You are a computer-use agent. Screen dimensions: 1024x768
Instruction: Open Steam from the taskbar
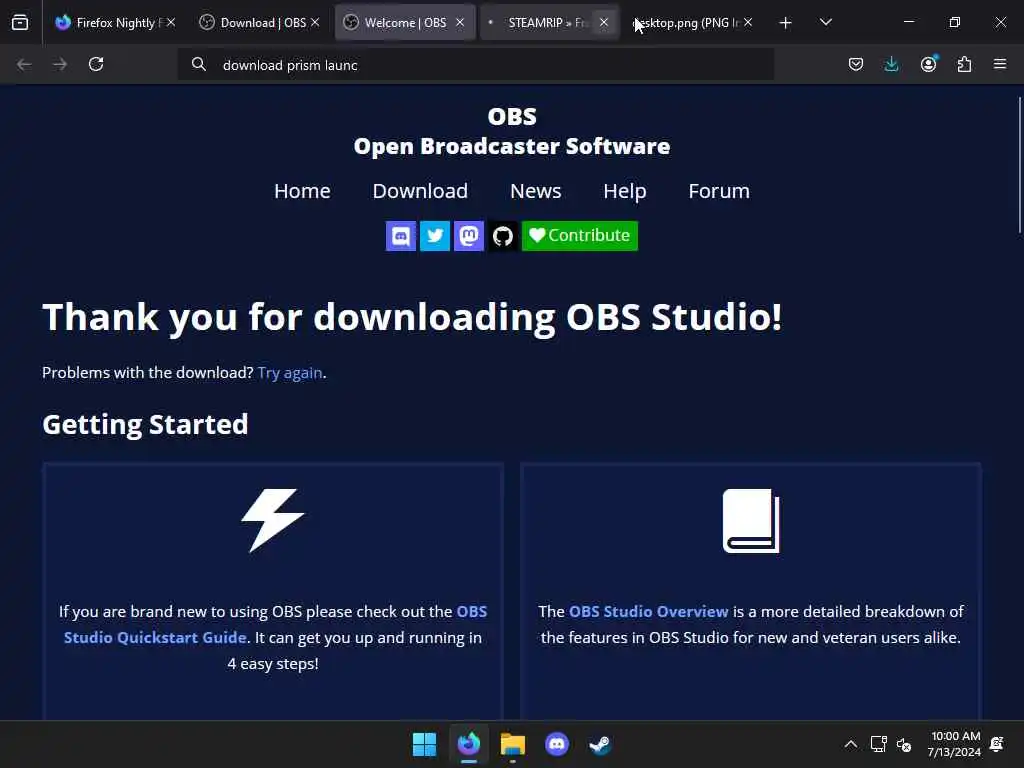coord(600,744)
